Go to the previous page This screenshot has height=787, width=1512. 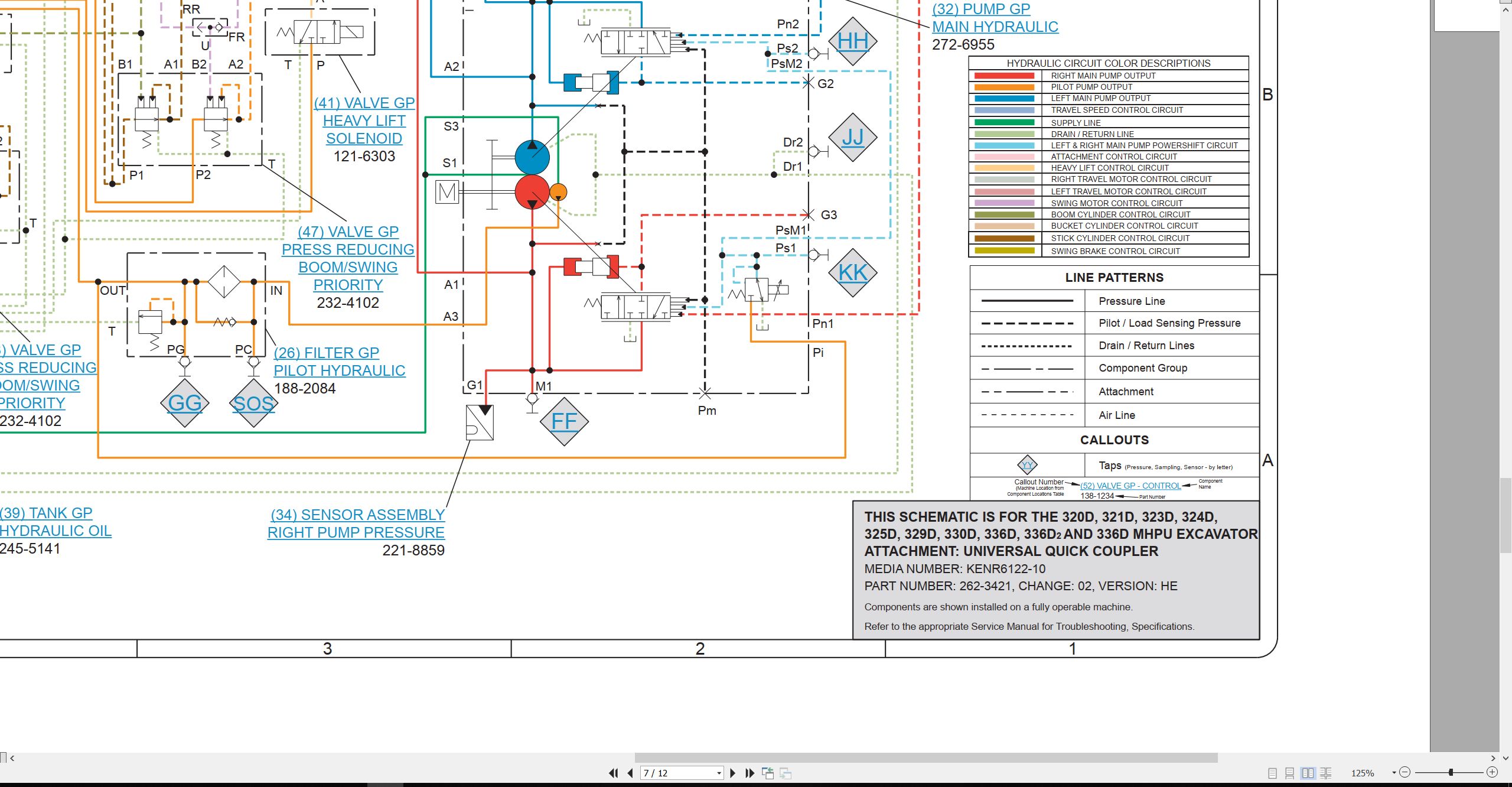tap(630, 773)
